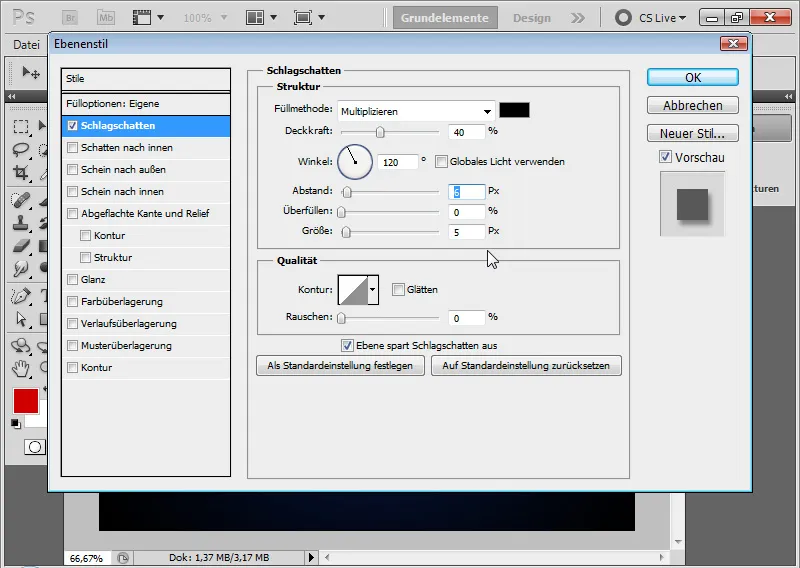
Task: Switch to Grundelemente workspace
Action: point(445,18)
